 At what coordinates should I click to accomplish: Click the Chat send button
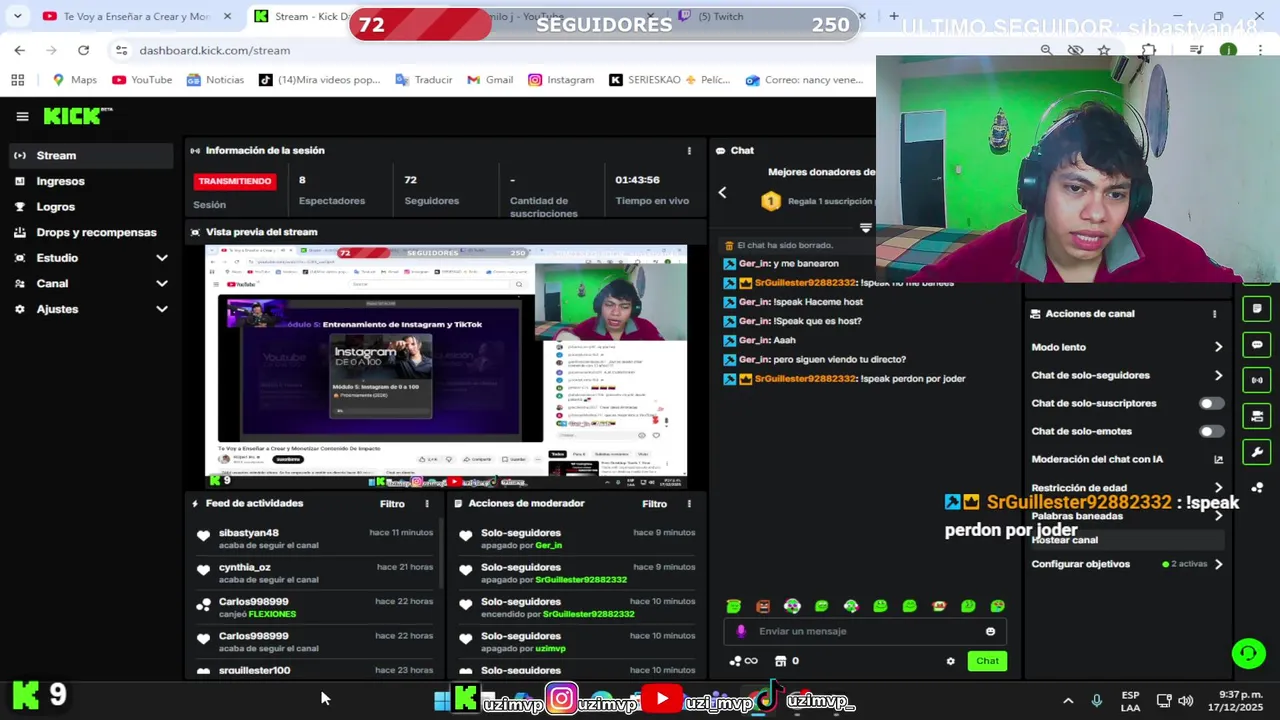[987, 661]
